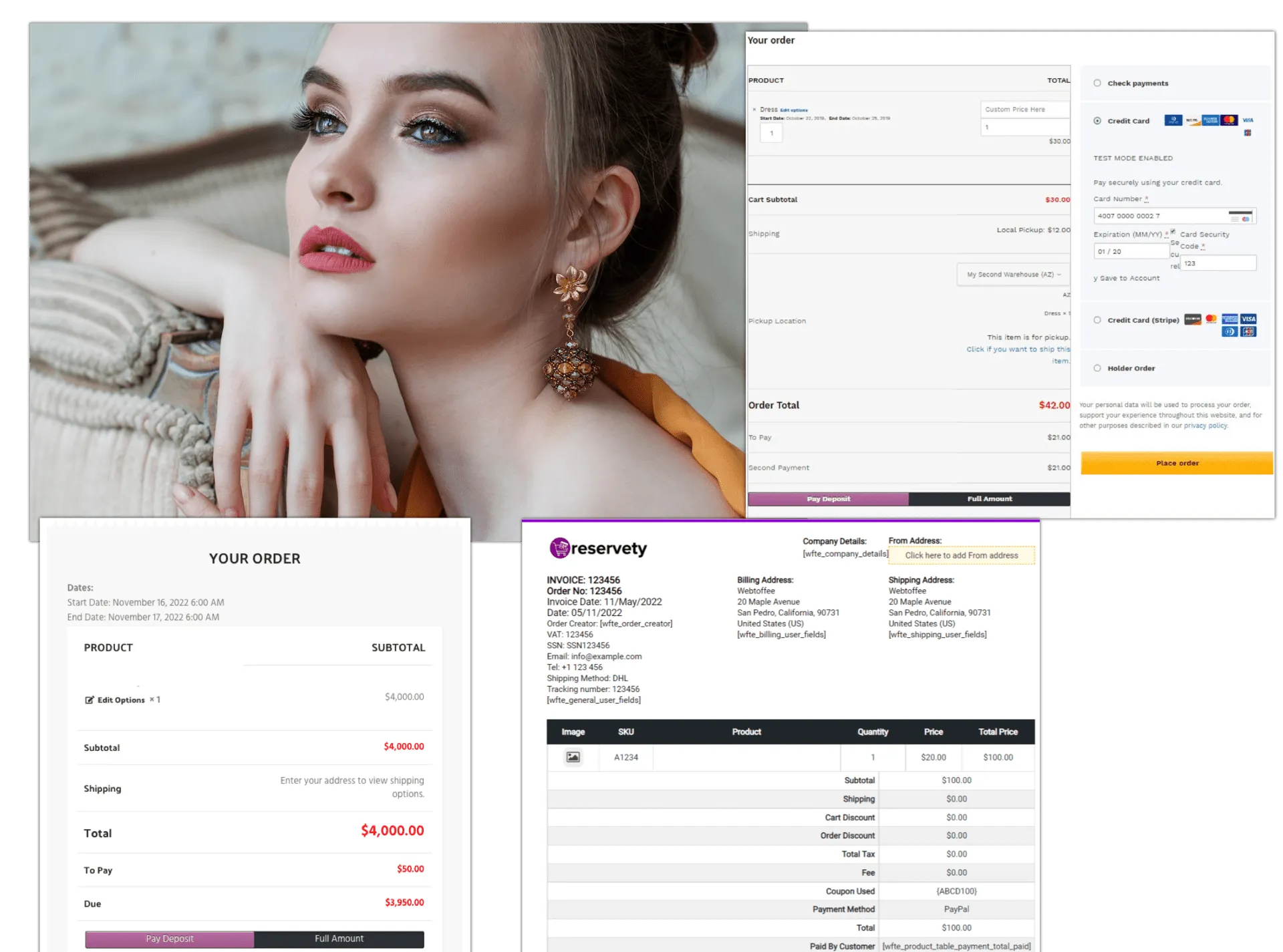Screen dimensions: 1283x952
Task: Click the American Express icon under Stripe options
Action: click(x=1230, y=319)
